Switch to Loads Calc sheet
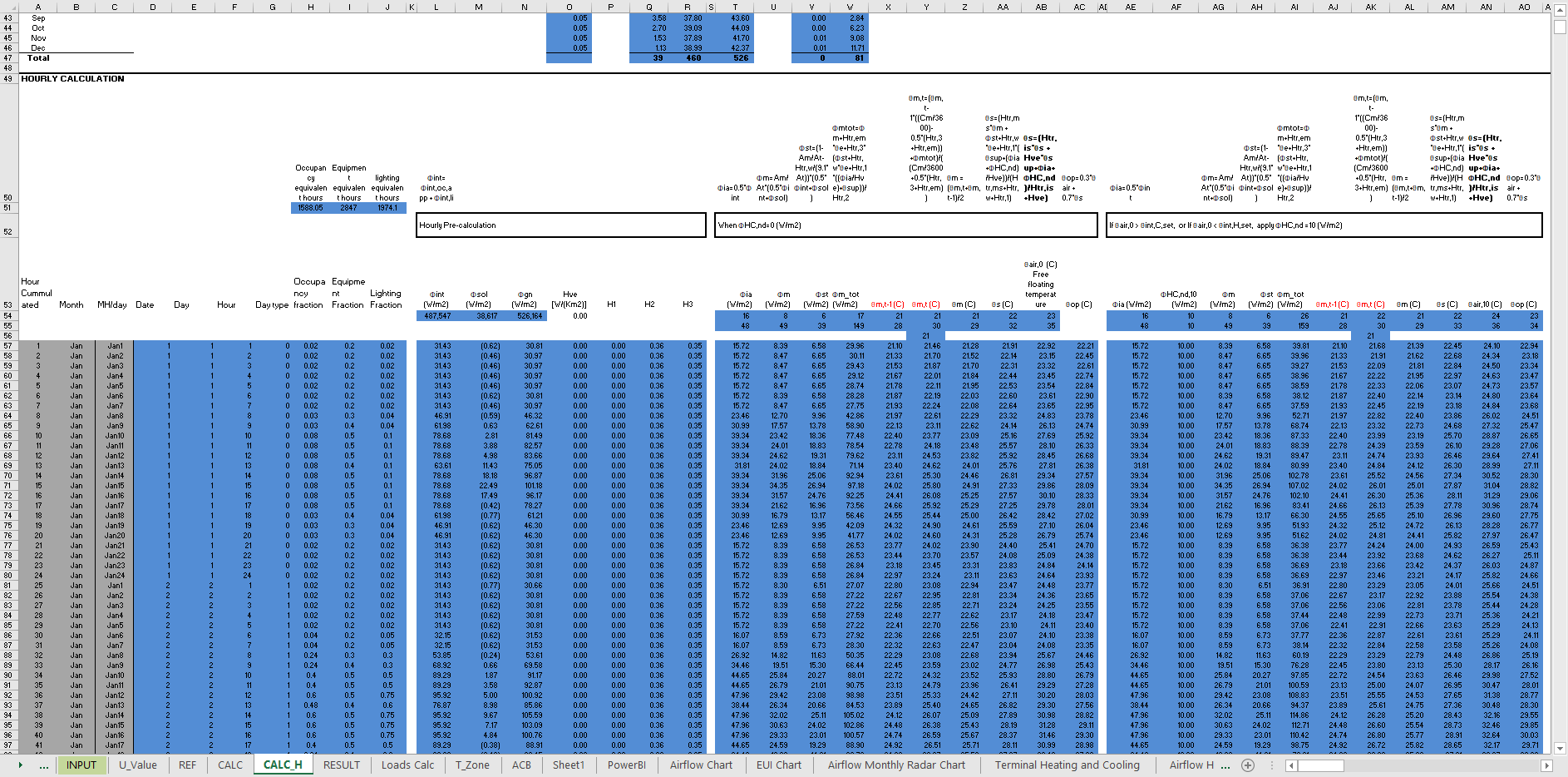 click(407, 765)
